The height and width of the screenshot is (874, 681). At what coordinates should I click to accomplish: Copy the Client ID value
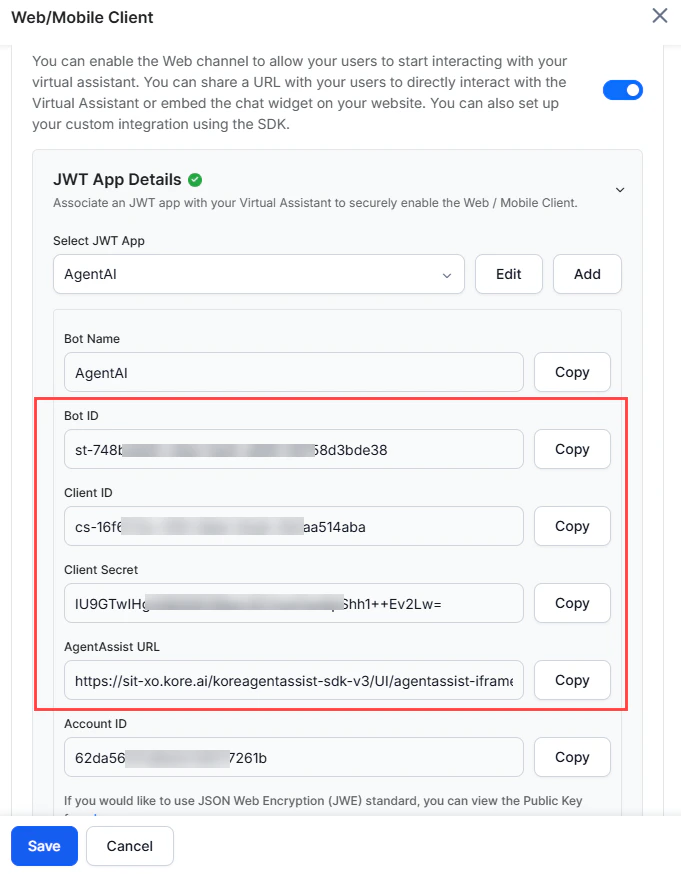(x=572, y=526)
